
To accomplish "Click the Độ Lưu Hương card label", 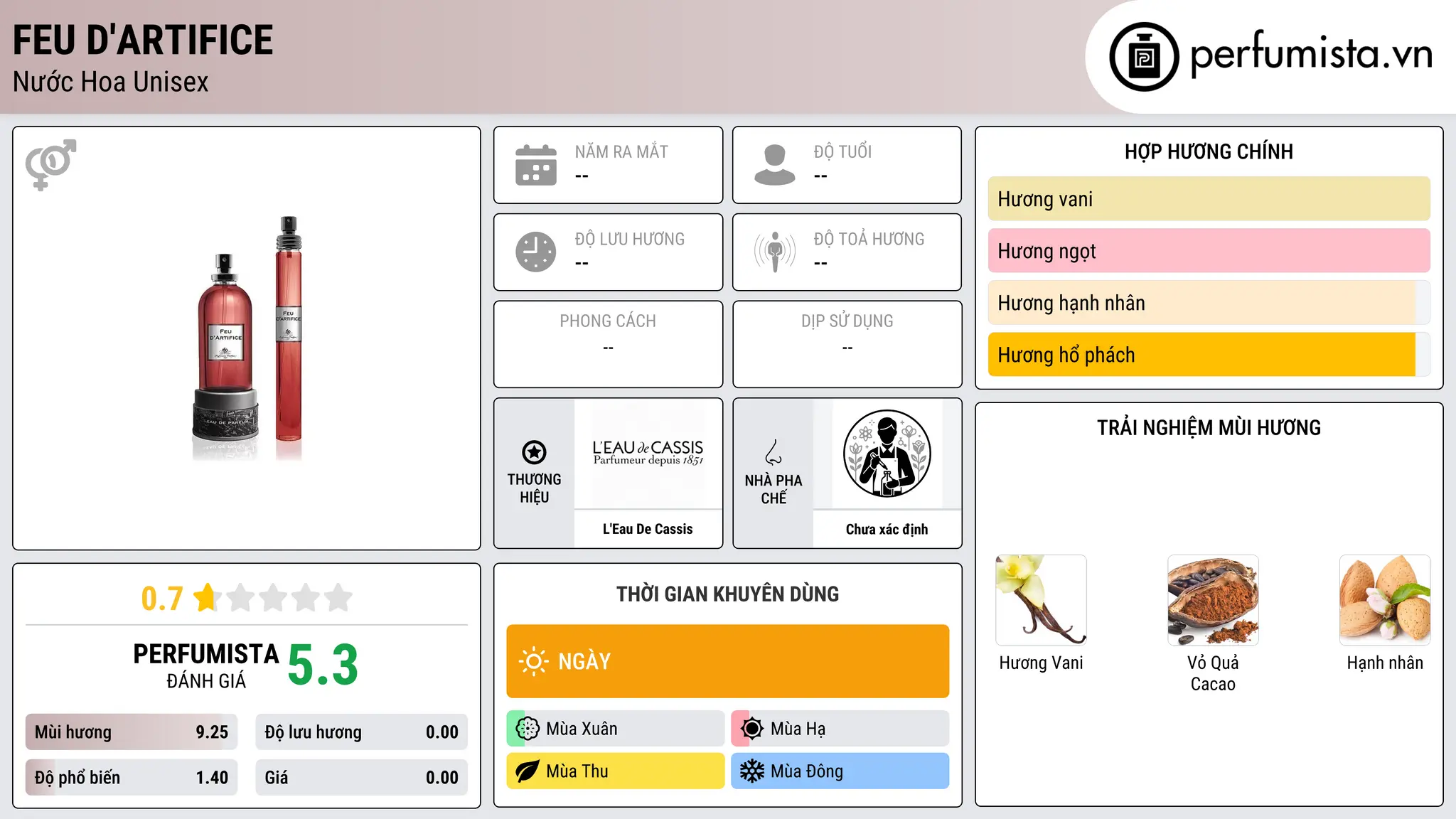I will (x=630, y=239).
